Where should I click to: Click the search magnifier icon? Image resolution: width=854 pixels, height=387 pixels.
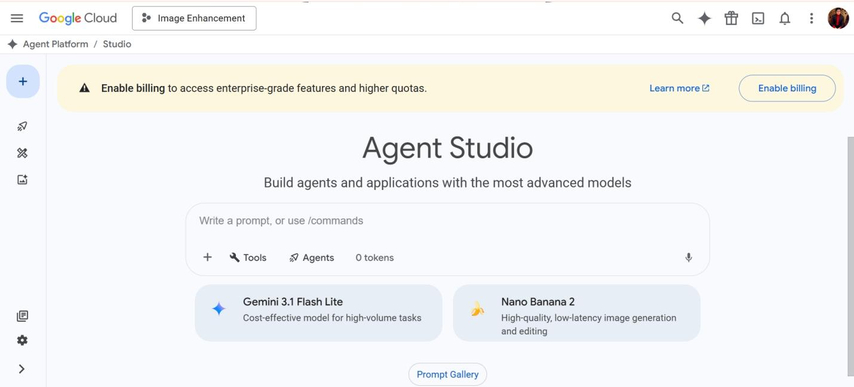click(677, 18)
